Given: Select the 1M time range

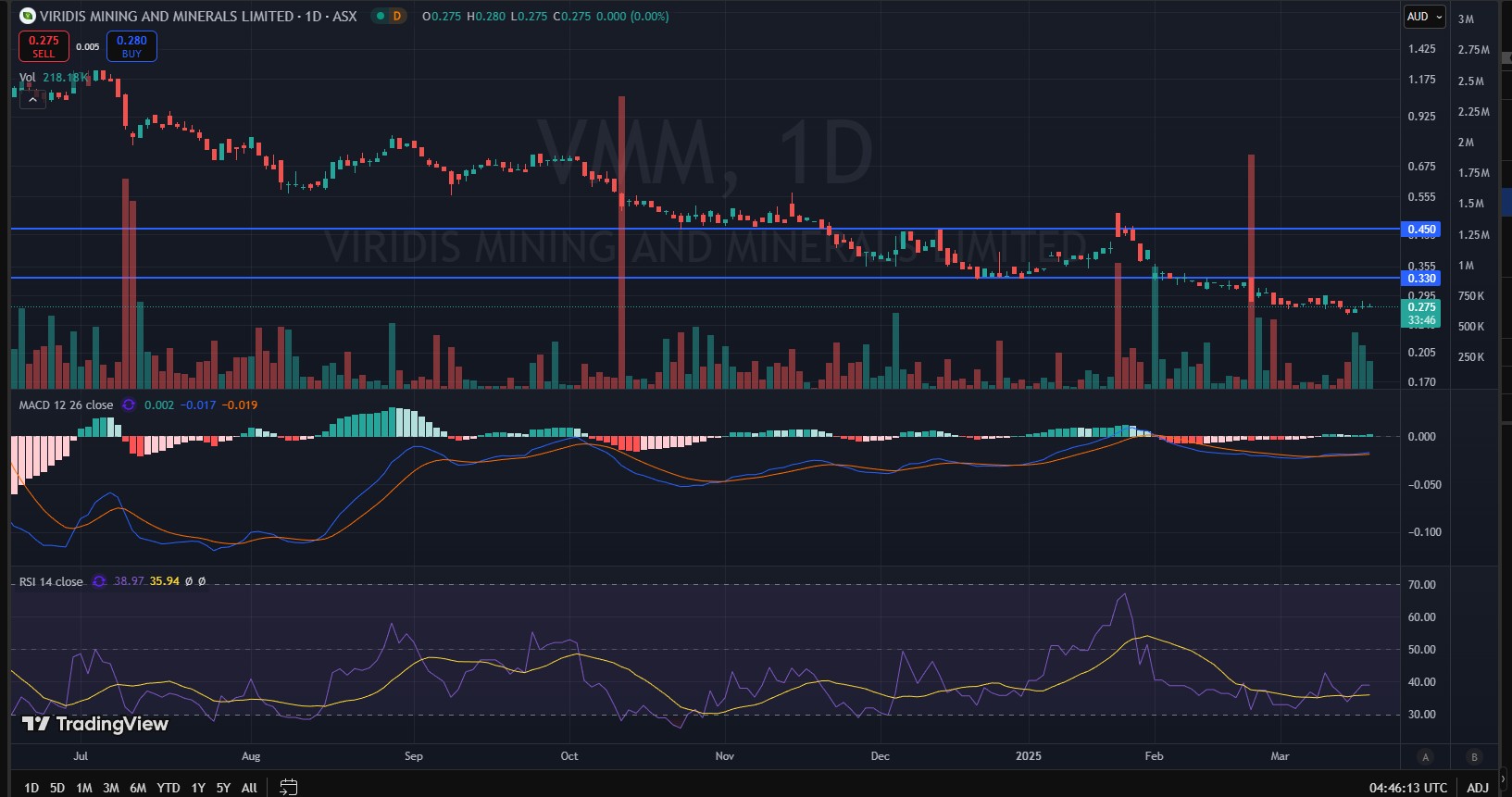Looking at the screenshot, I should click(84, 788).
